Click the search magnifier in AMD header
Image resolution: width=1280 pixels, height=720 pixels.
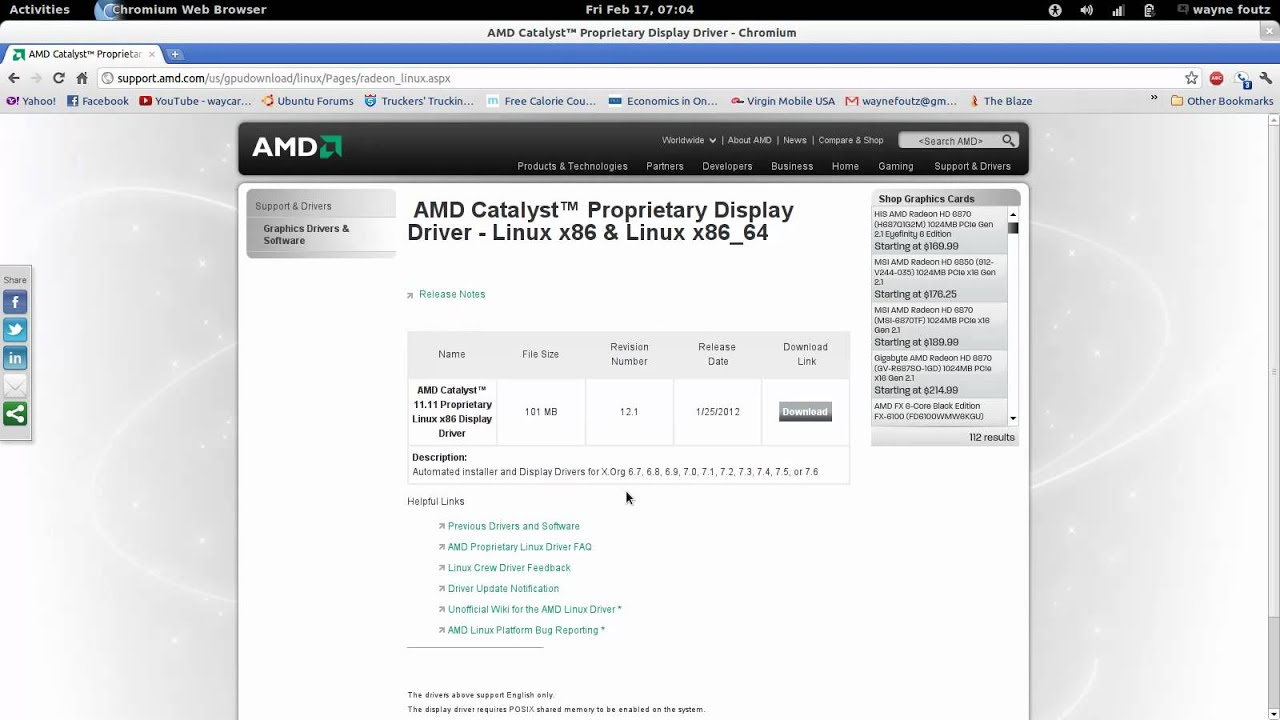[x=1008, y=140]
